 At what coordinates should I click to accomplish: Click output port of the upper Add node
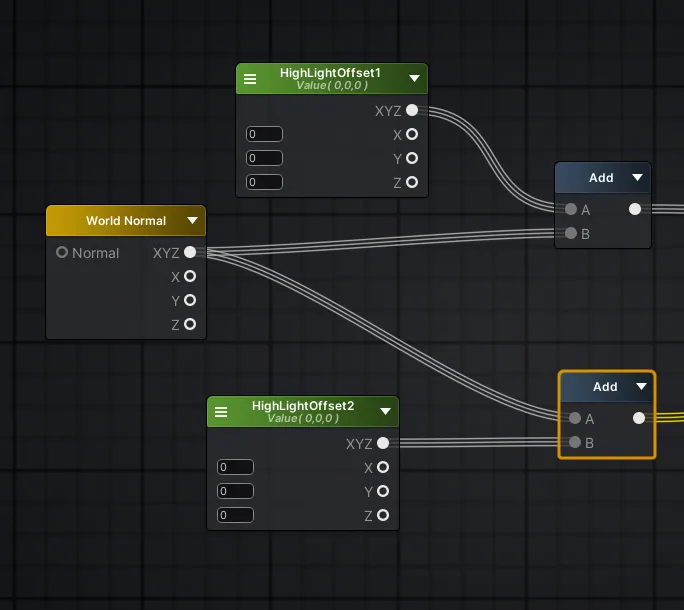635,210
